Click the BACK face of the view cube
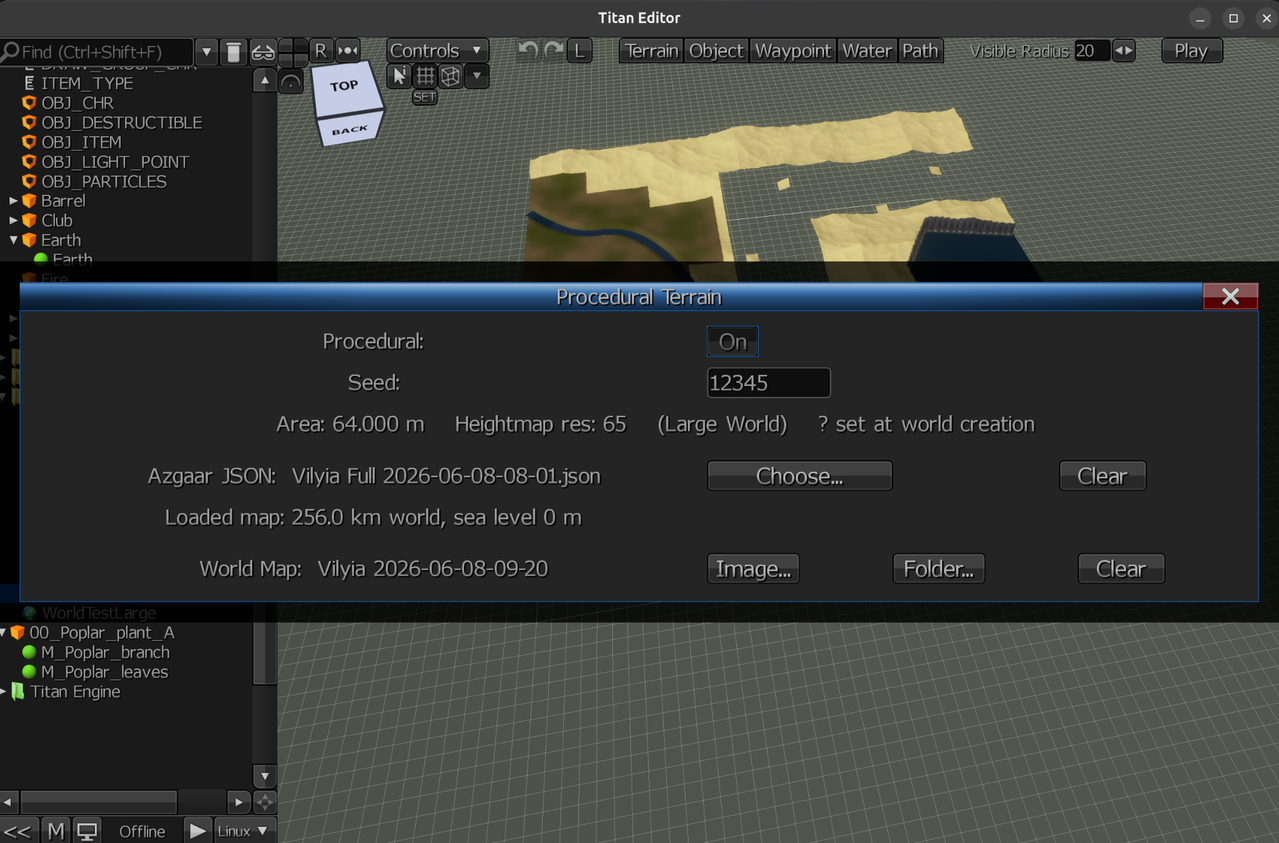This screenshot has width=1279, height=843. click(349, 130)
